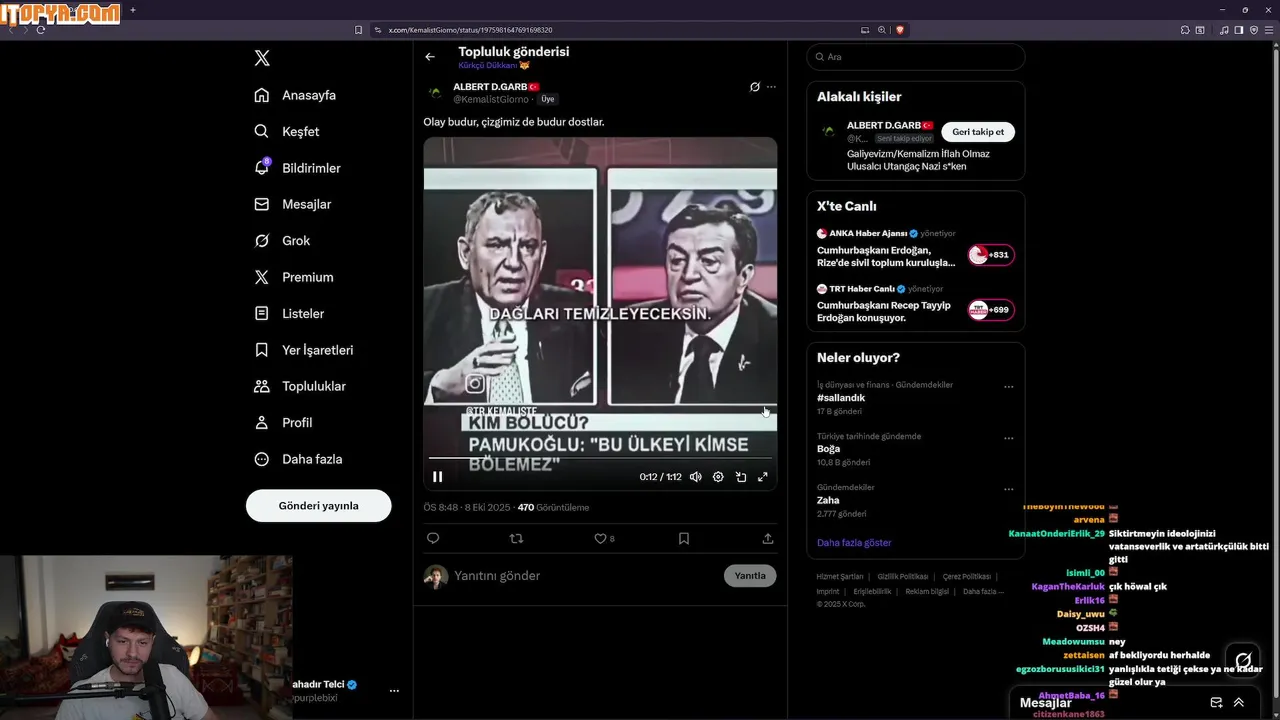Mute the video volume icon

pos(695,477)
